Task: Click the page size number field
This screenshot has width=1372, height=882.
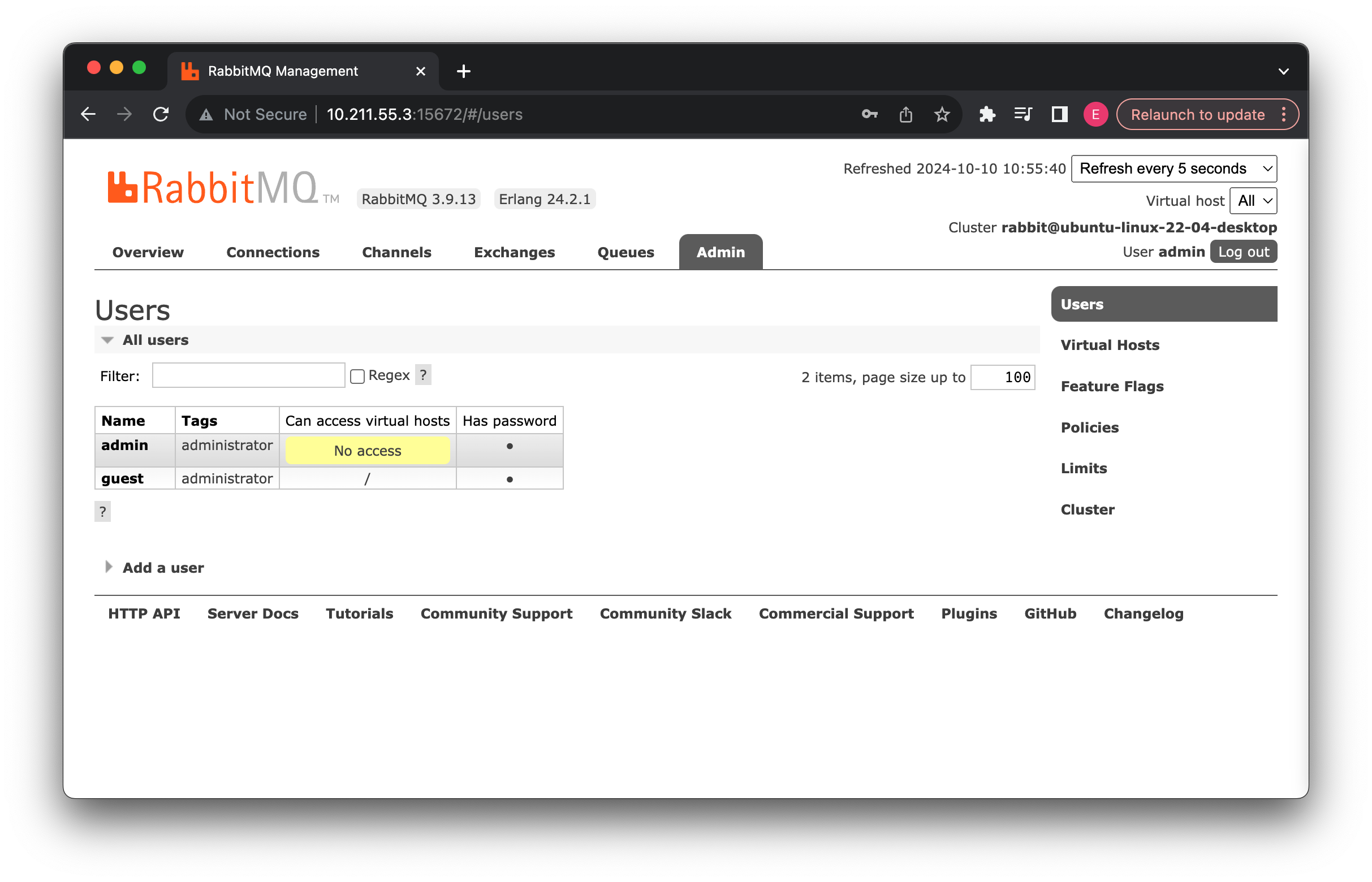Action: tap(1003, 377)
